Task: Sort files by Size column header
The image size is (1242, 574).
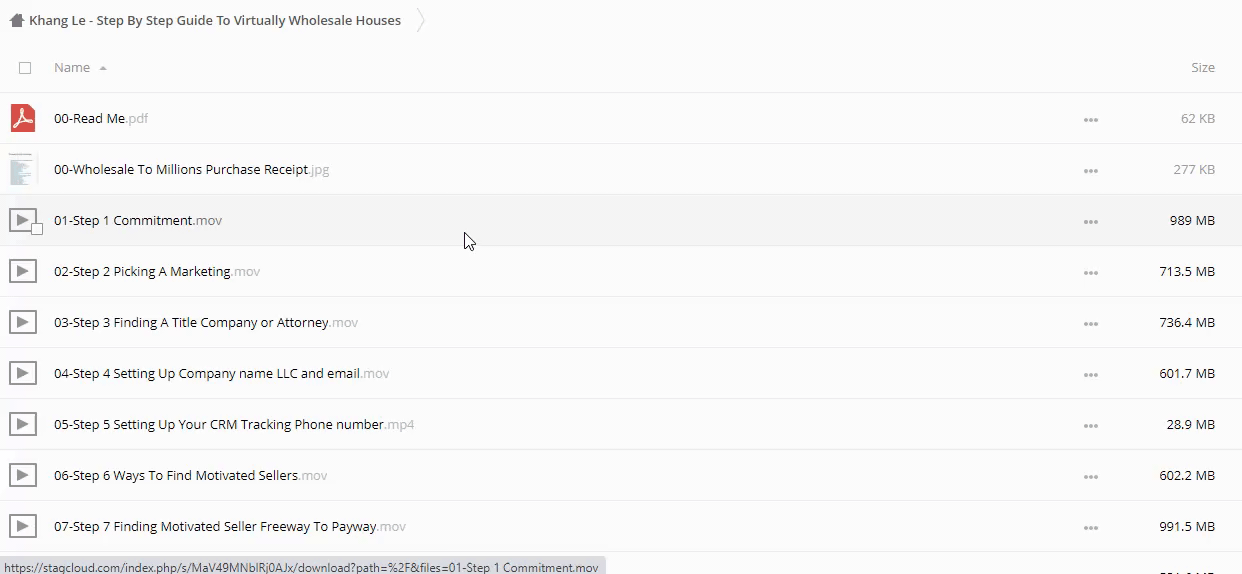Action: tap(1202, 68)
